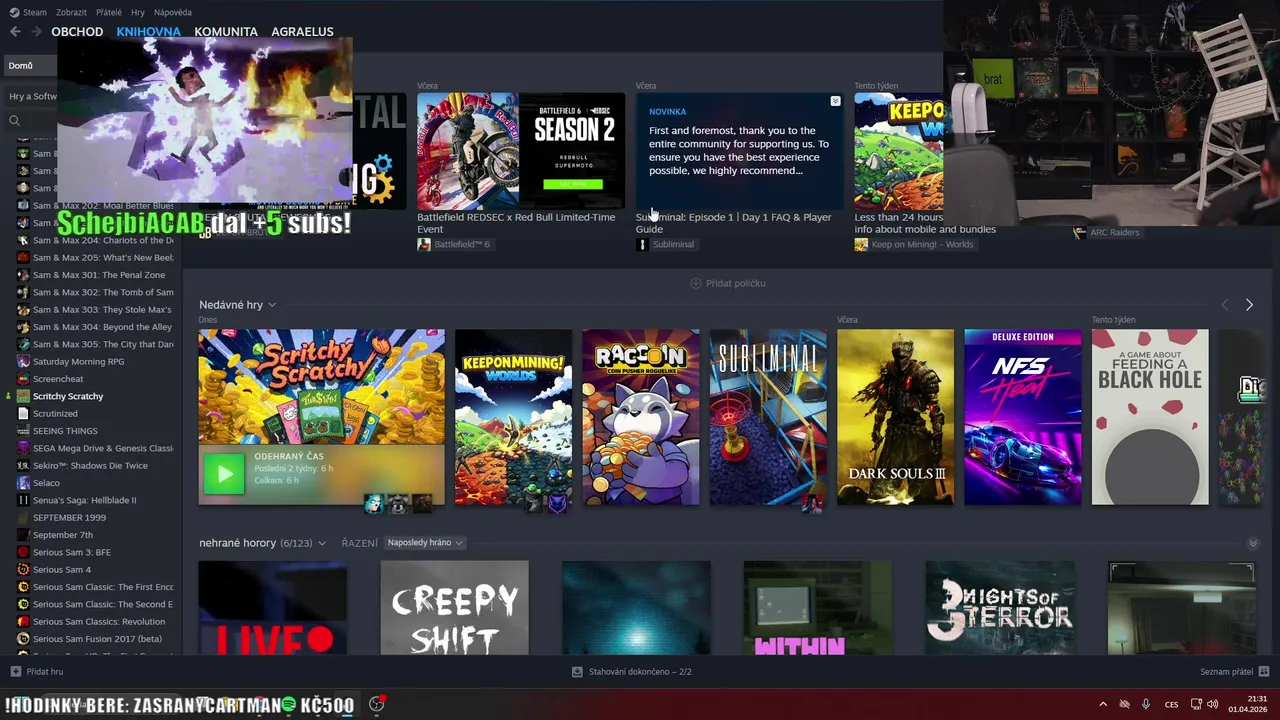Collapse the nehrané horory shelf chevron
The height and width of the screenshot is (720, 1280).
[1253, 543]
